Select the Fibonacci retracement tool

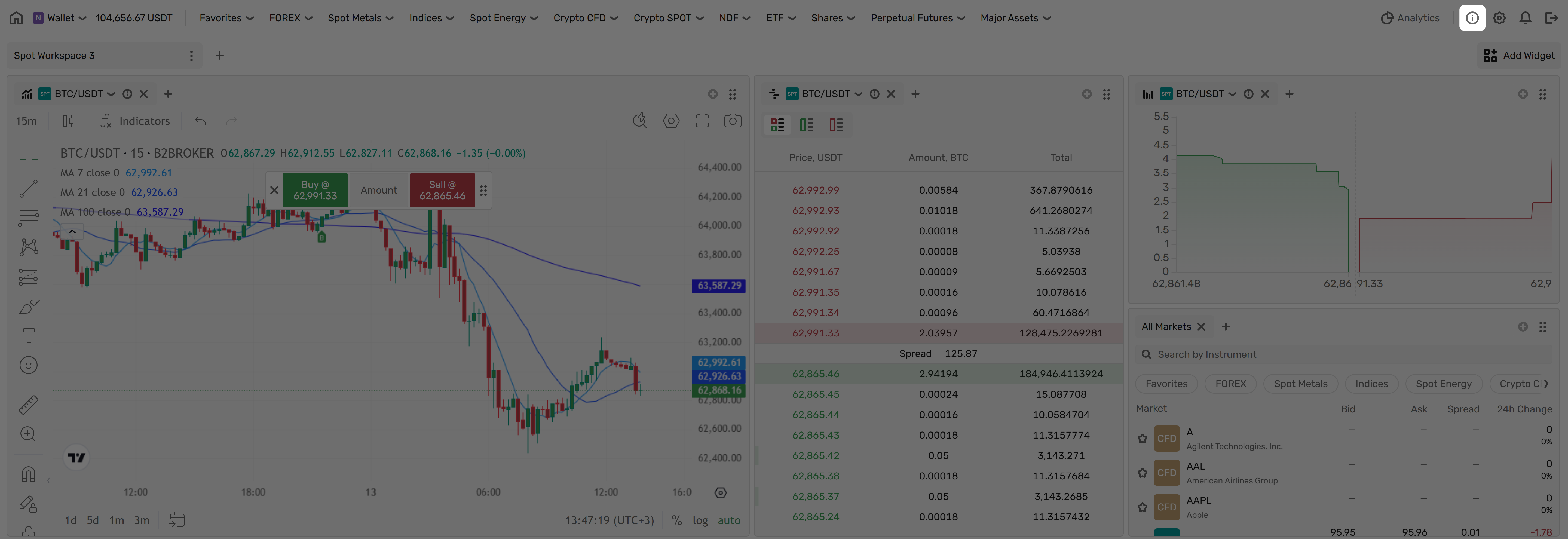(28, 218)
